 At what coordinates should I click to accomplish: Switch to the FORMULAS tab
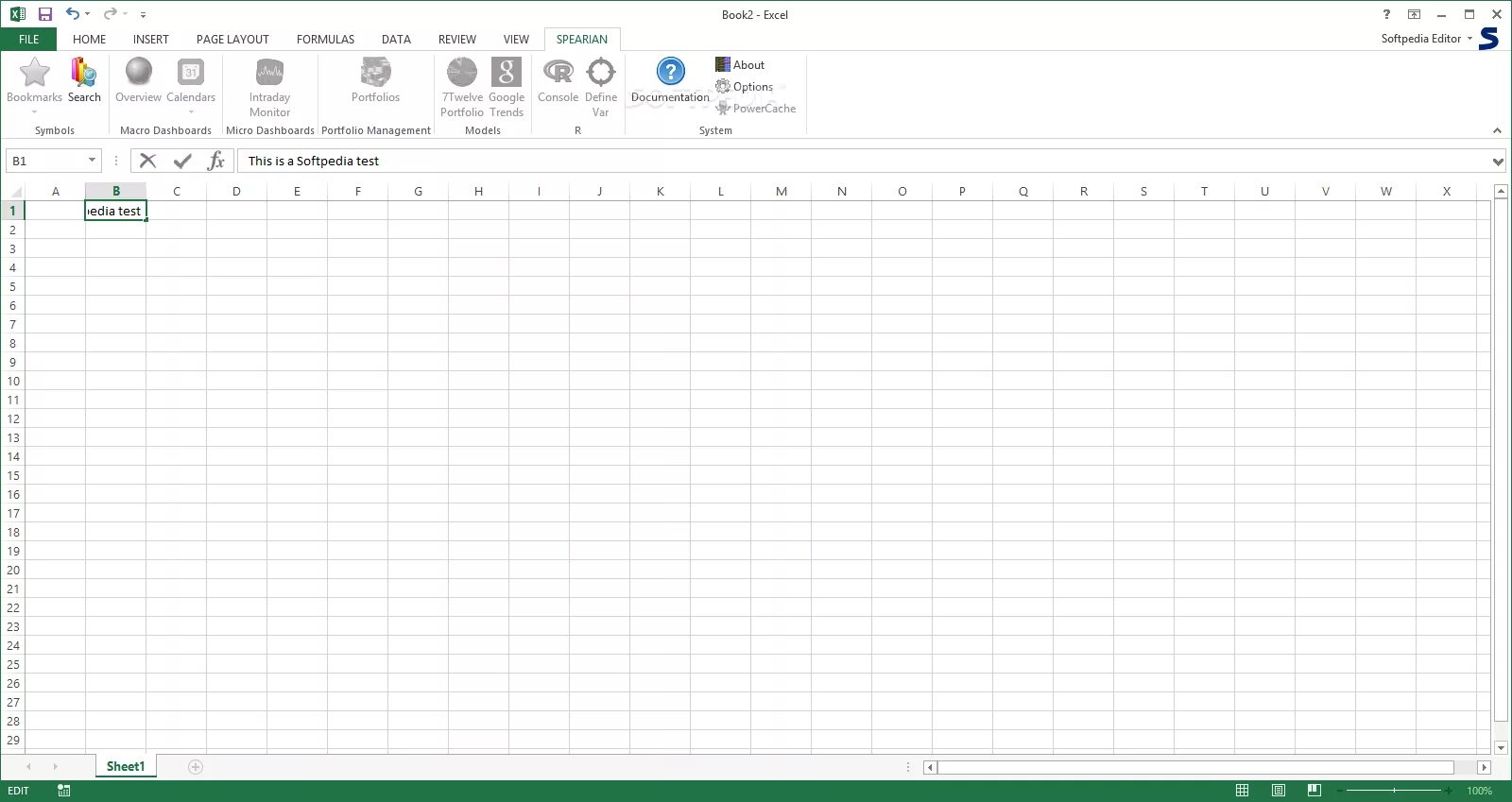point(325,39)
